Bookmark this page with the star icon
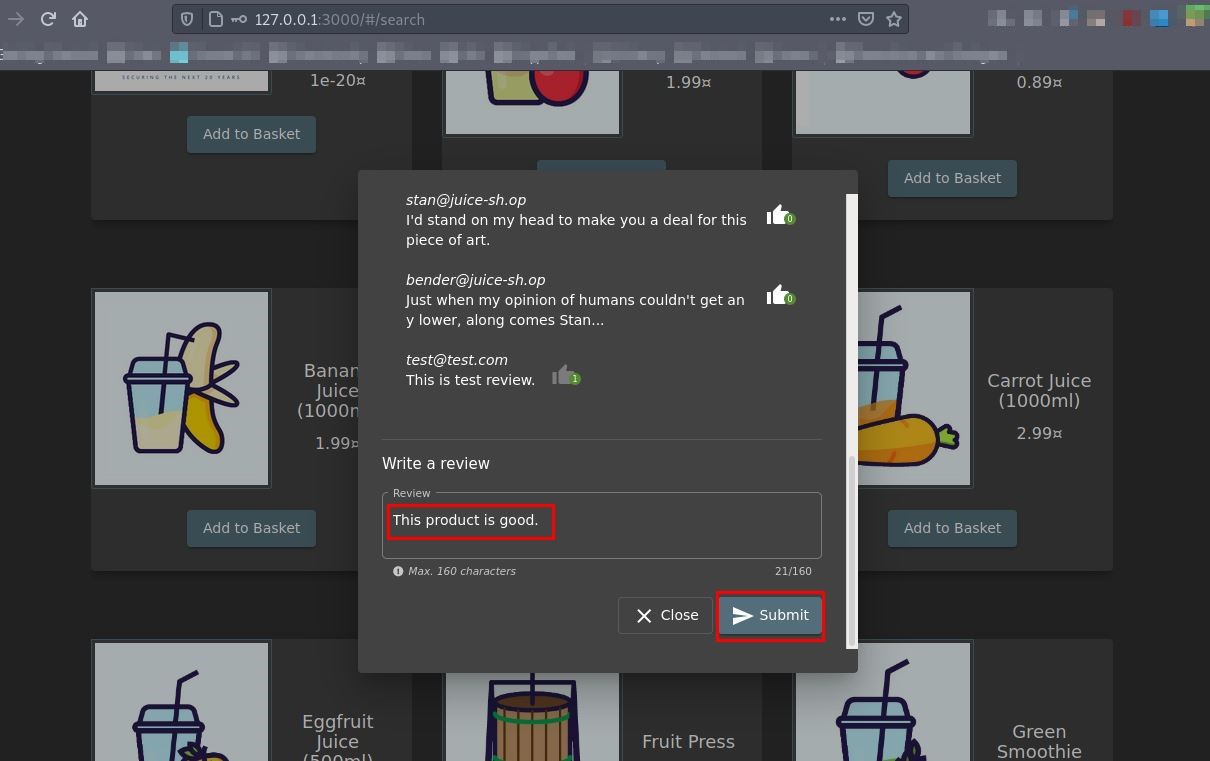Viewport: 1210px width, 761px height. click(x=894, y=19)
